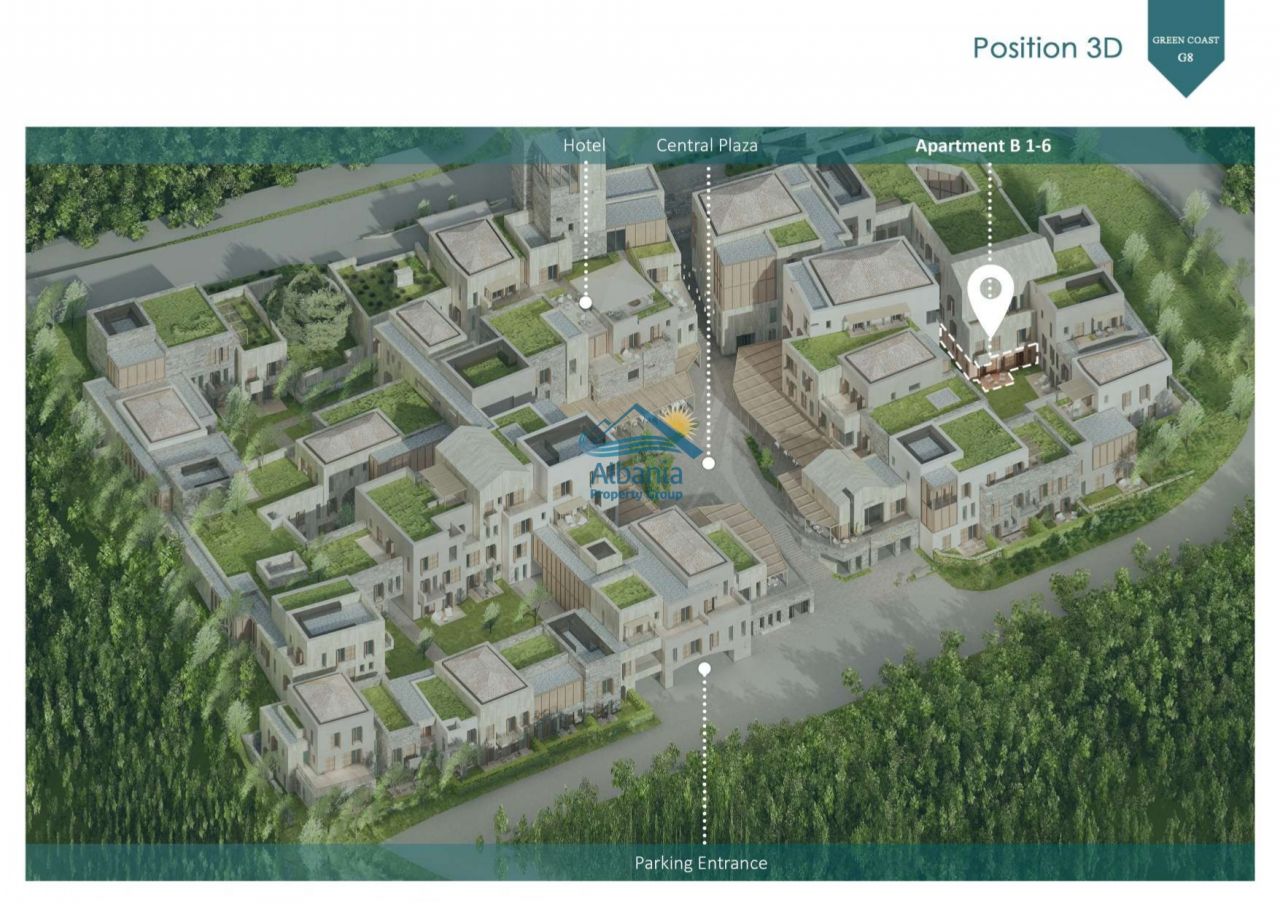Click the Parking Entrance label
1280x904 pixels.
(701, 862)
